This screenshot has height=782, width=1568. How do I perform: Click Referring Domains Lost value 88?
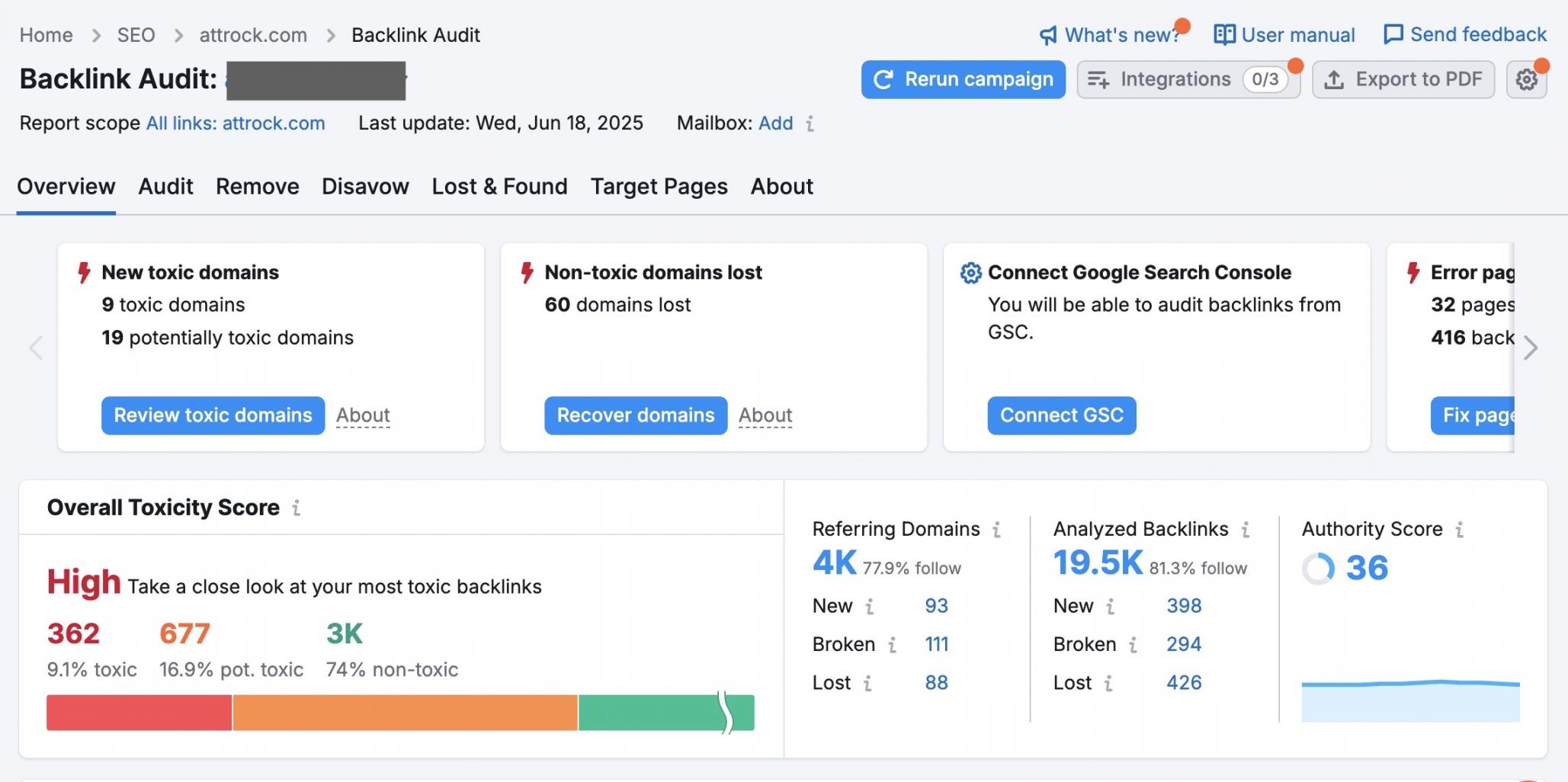pos(936,683)
